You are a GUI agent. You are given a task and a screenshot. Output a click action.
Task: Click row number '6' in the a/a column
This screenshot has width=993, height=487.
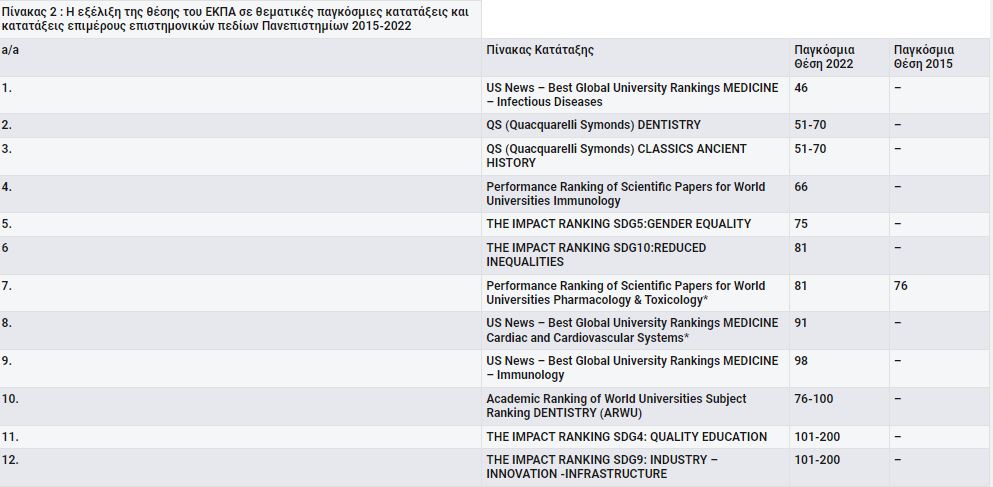point(5,248)
